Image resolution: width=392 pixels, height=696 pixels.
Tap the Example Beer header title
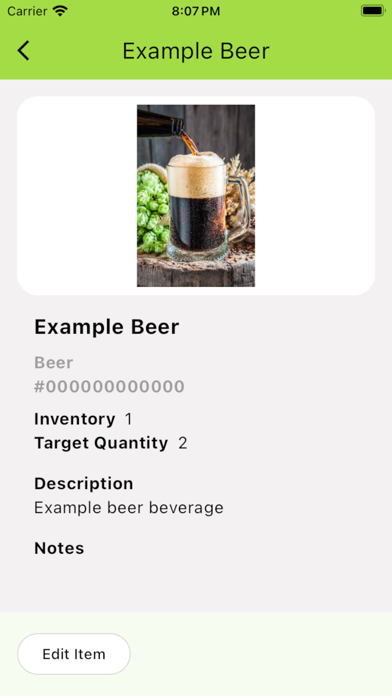click(196, 51)
